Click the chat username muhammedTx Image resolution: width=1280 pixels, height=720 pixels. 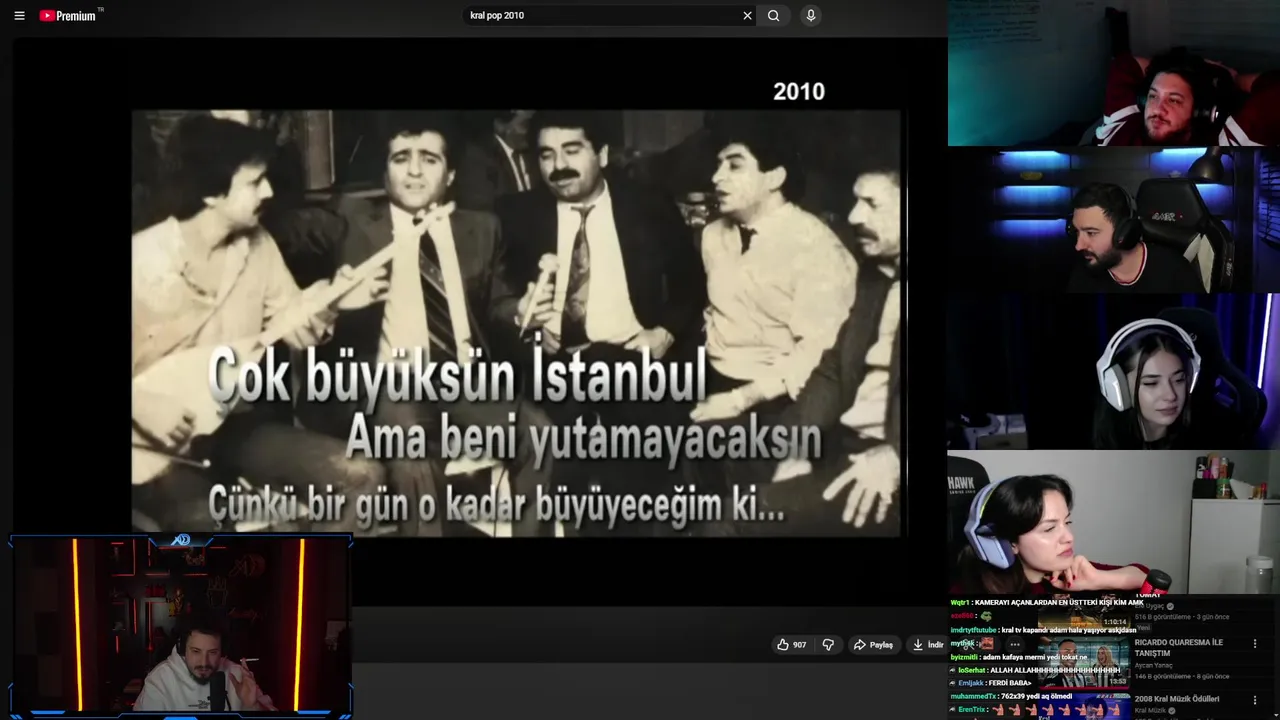973,696
